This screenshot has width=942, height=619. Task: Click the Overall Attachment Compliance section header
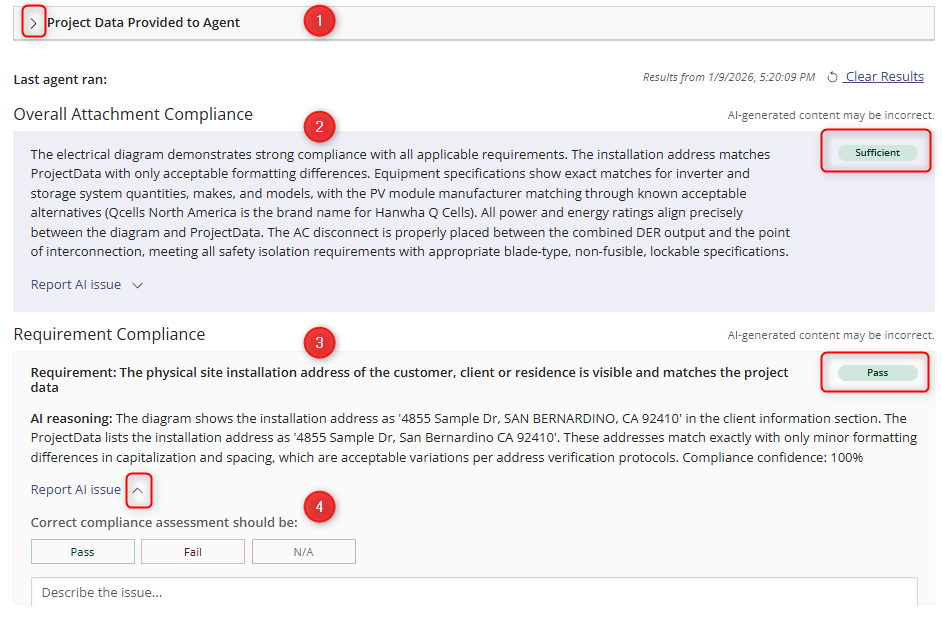pos(133,114)
